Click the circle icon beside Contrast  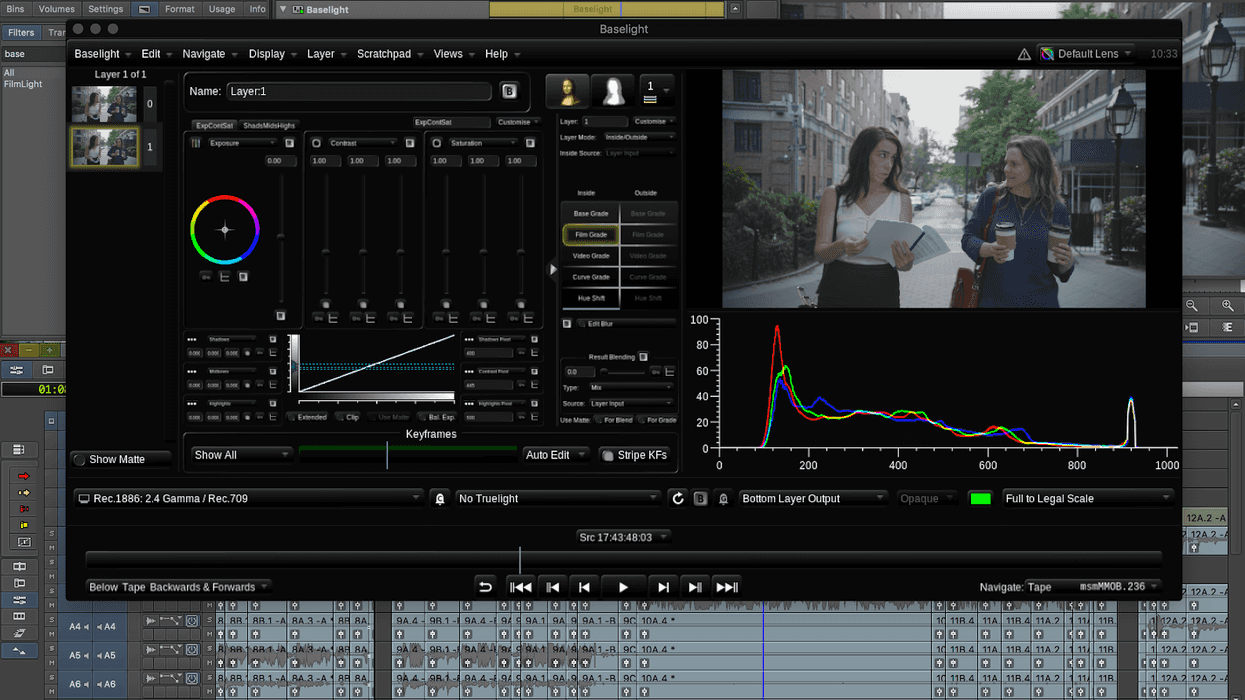coord(316,143)
